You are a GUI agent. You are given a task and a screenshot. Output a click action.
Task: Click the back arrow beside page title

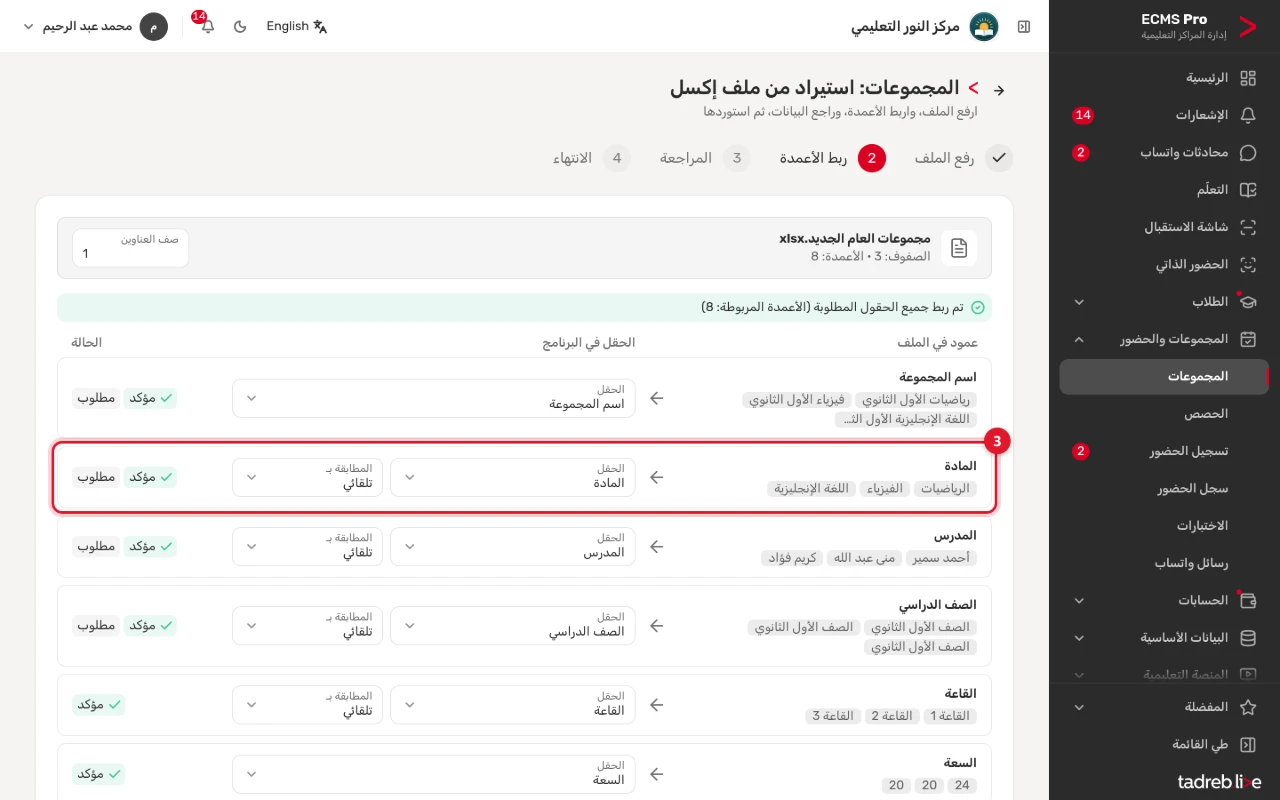[x=999, y=90]
